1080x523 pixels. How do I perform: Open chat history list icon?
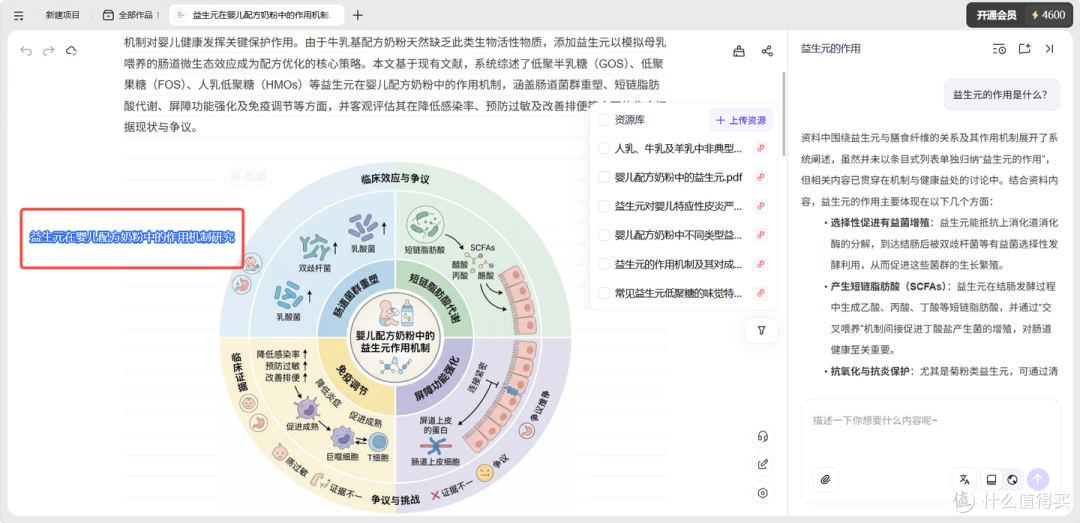point(999,49)
